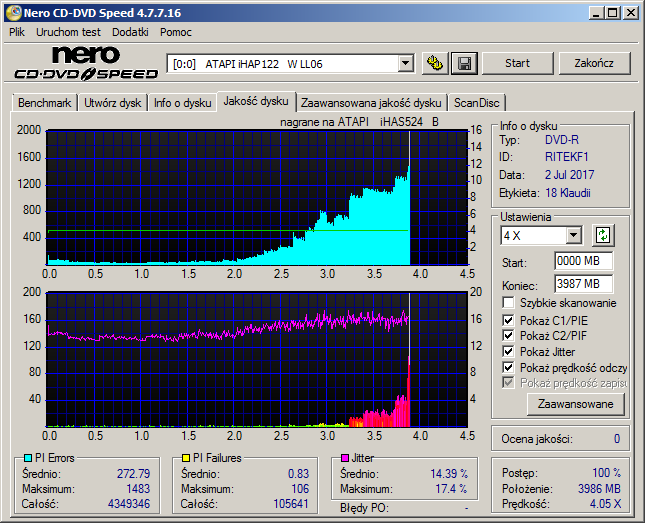The image size is (645, 523).
Task: Open the Plik menu
Action: (x=17, y=32)
